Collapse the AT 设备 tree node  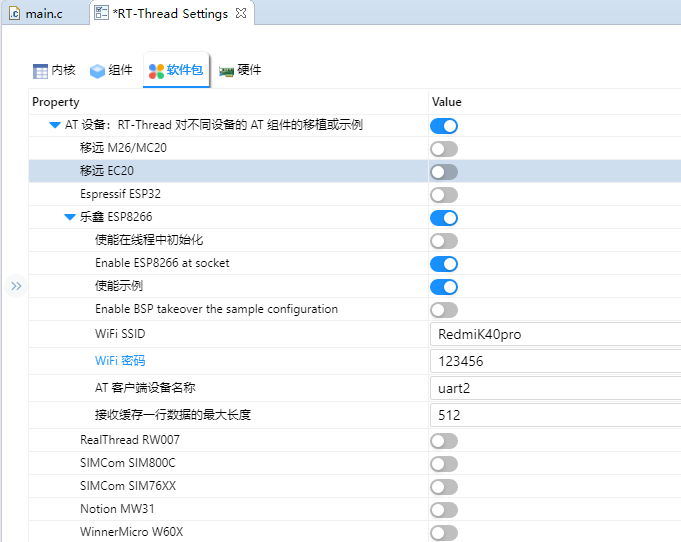click(55, 125)
